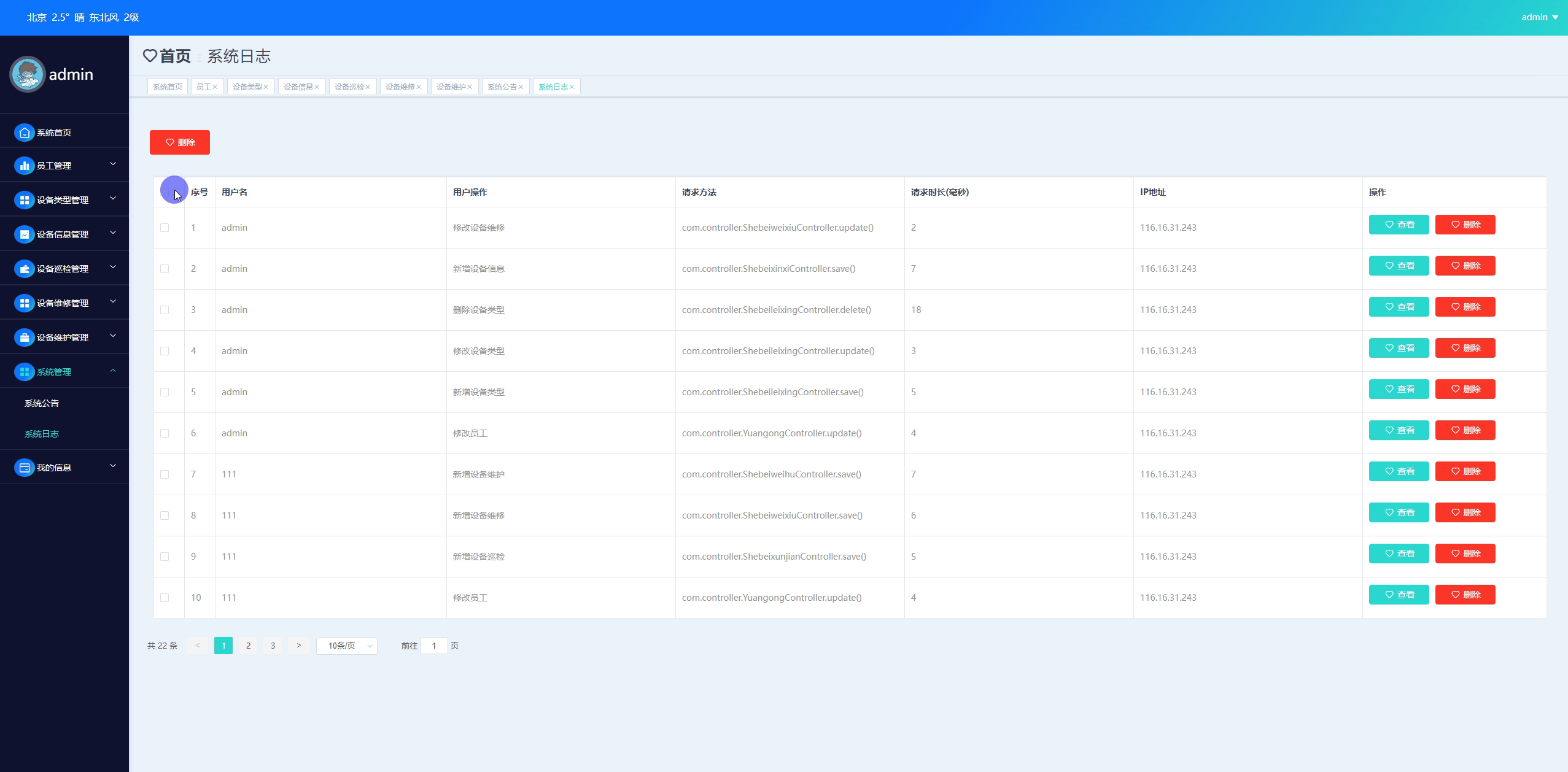The height and width of the screenshot is (772, 1568).
Task: Expand the 设备类型管理 menu chevron
Action: pyautogui.click(x=113, y=199)
